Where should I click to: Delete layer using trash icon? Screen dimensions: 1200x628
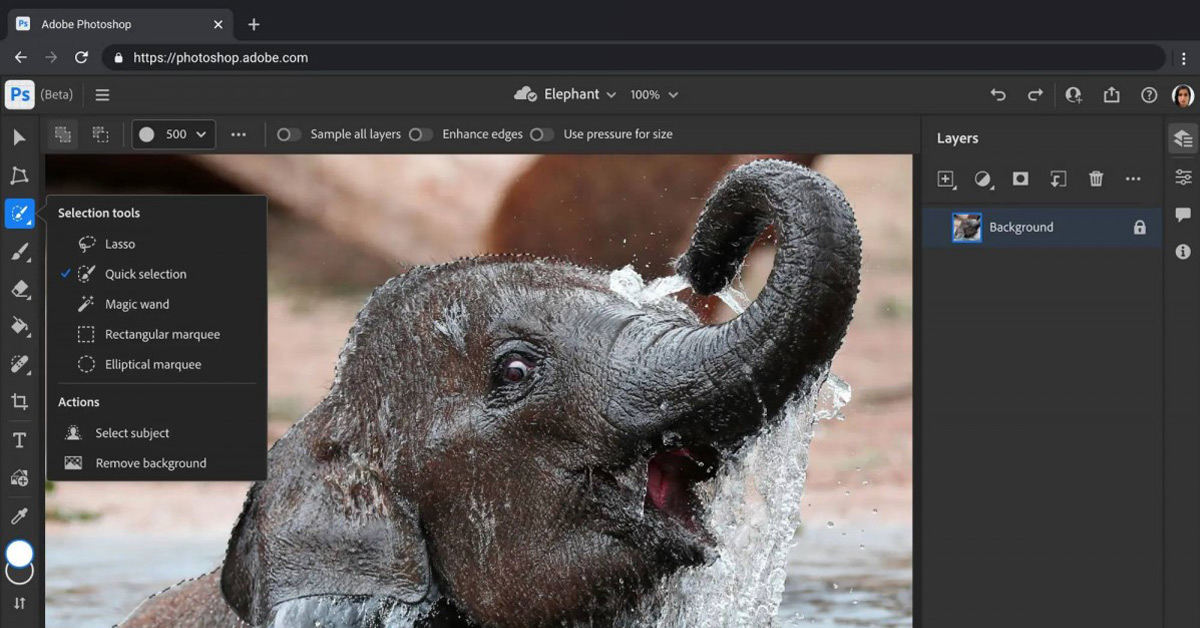click(1096, 179)
